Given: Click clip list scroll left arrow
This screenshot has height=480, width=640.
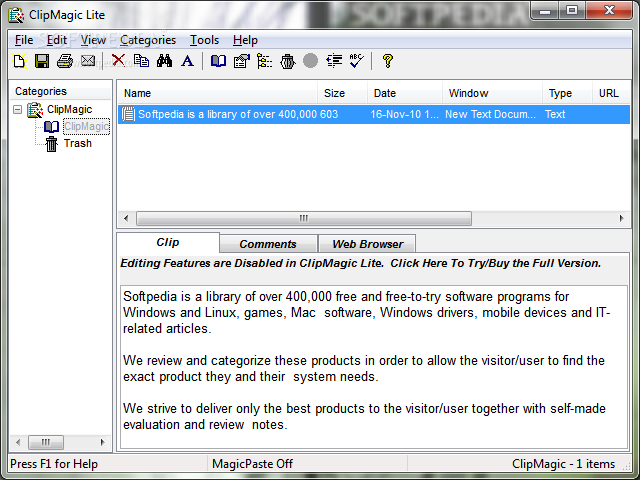Looking at the screenshot, I should 126,218.
